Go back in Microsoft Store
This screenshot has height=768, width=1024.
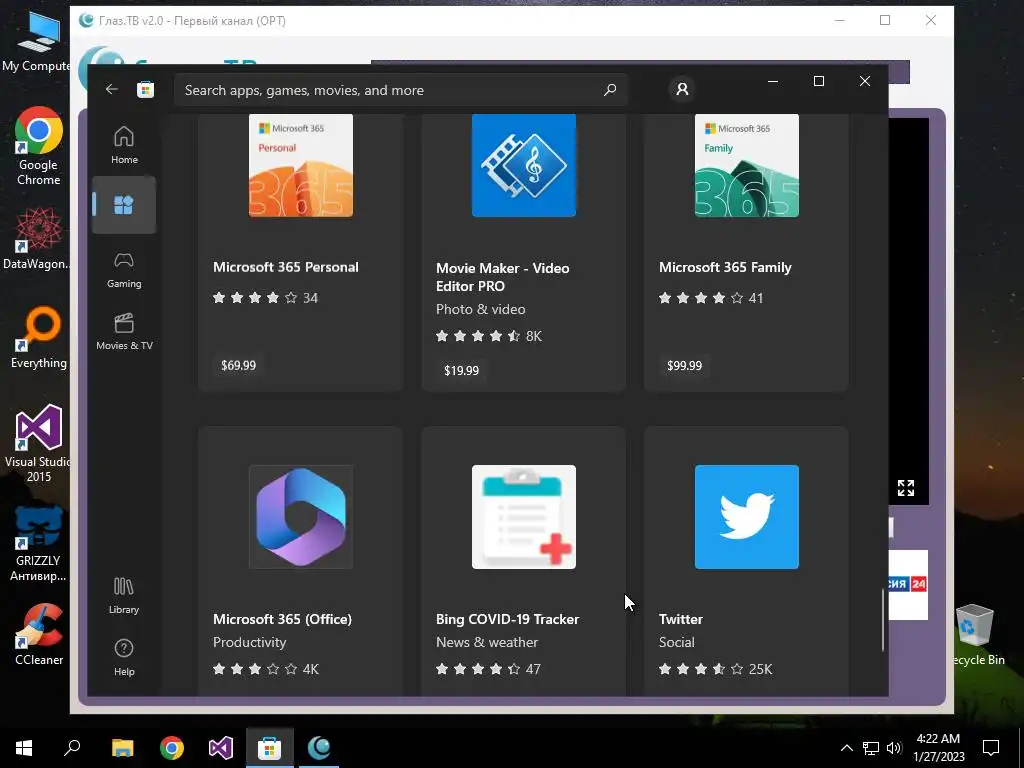[x=112, y=89]
